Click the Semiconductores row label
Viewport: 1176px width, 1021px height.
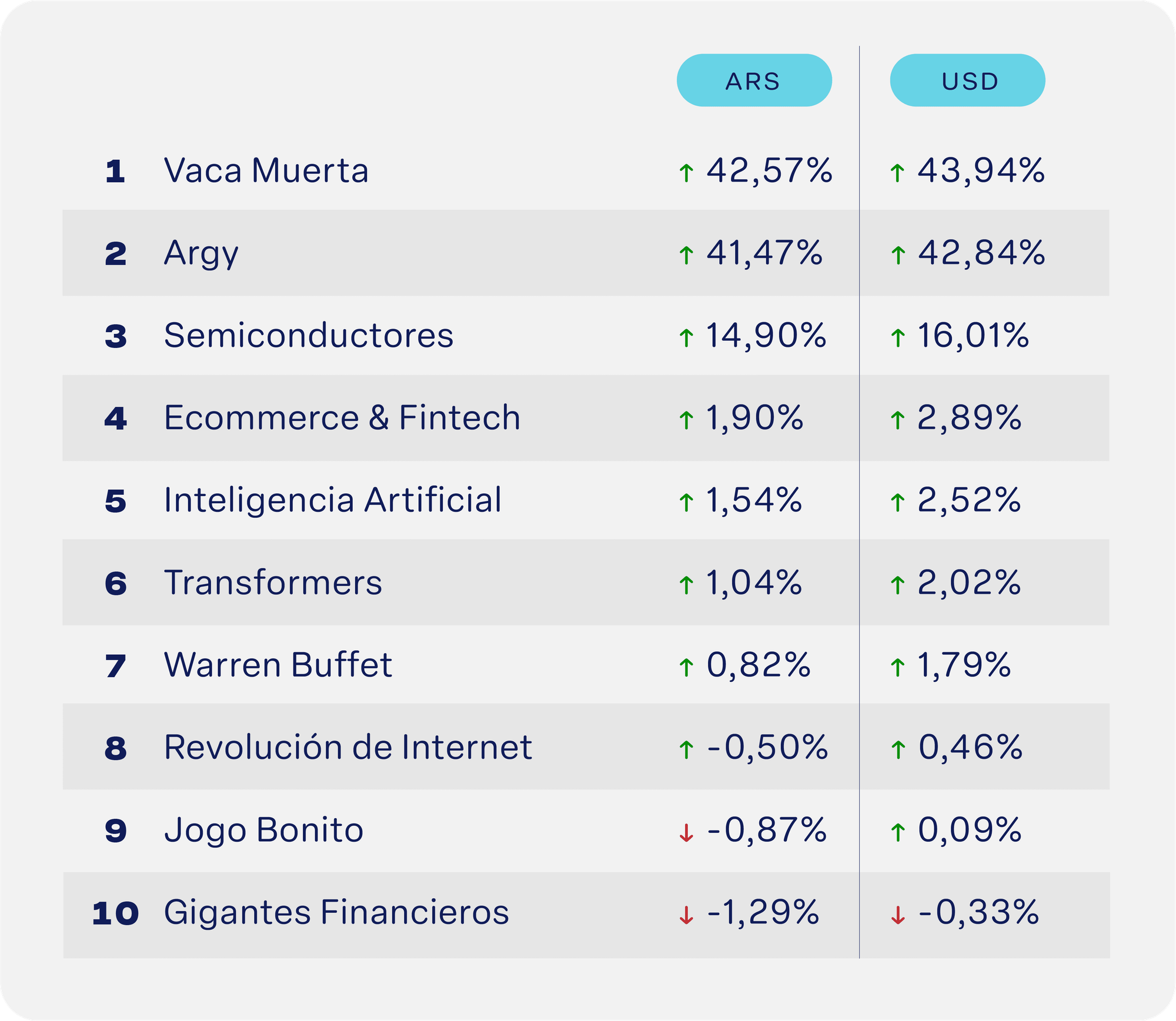coord(309,336)
